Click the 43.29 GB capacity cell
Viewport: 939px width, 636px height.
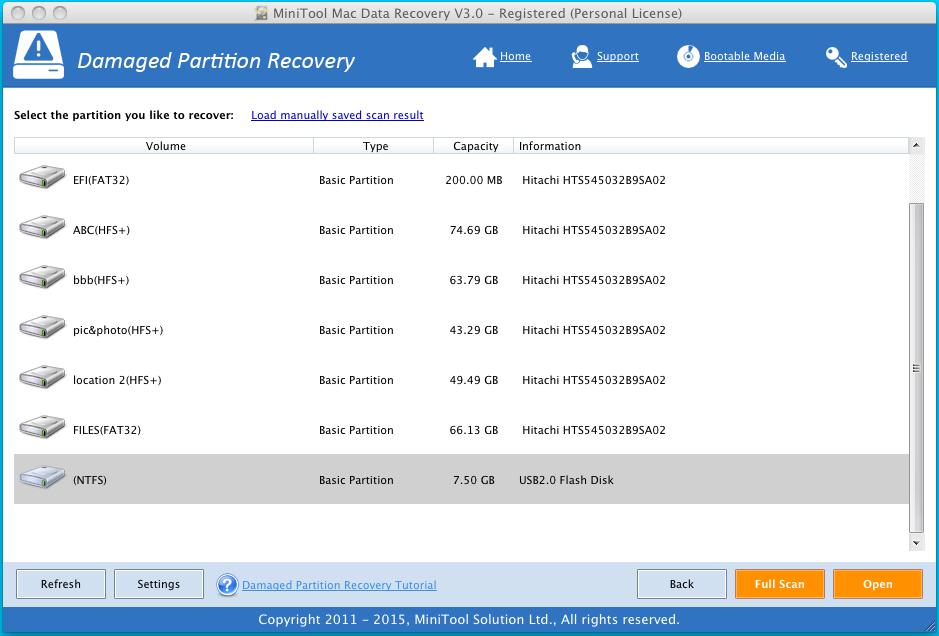pyautogui.click(x=474, y=330)
